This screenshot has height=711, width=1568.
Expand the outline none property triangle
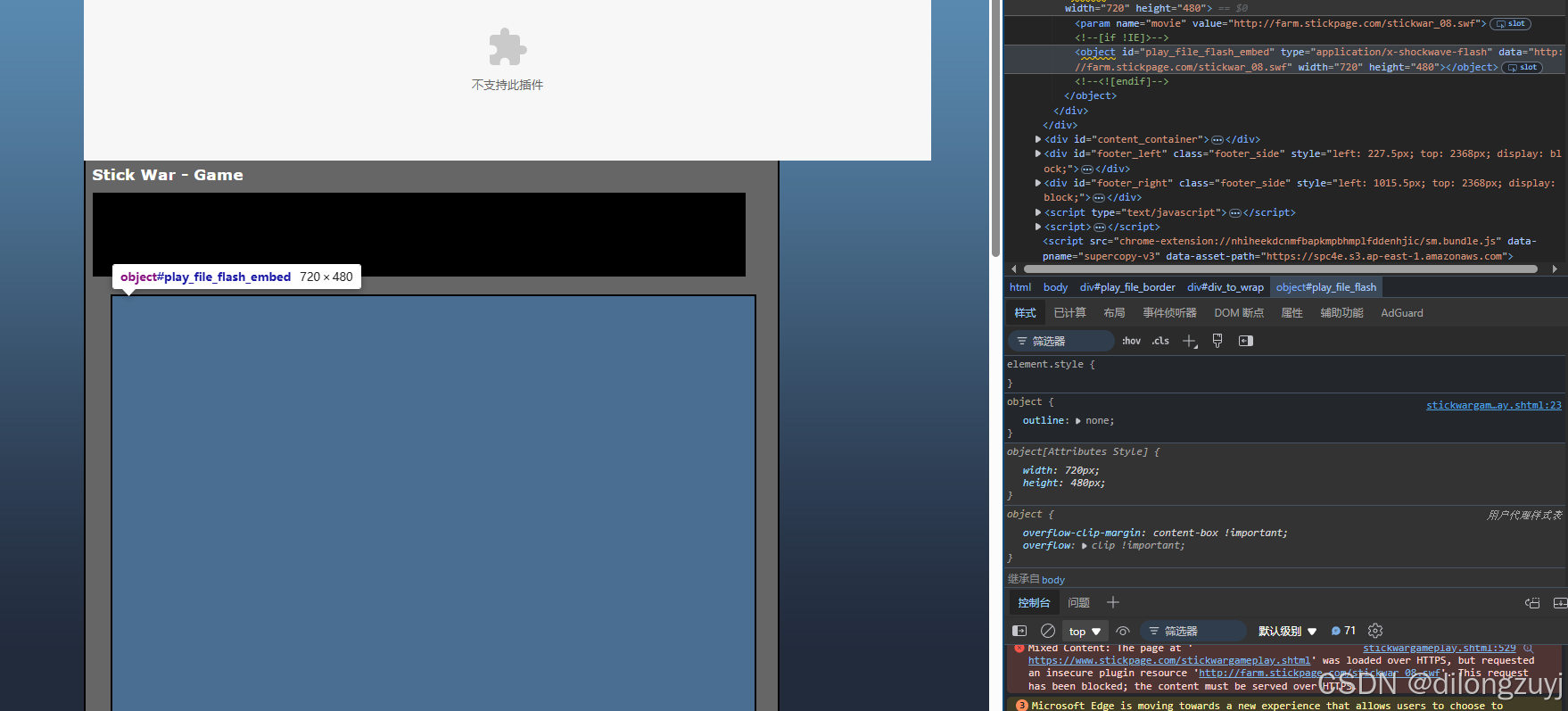[x=1078, y=421]
